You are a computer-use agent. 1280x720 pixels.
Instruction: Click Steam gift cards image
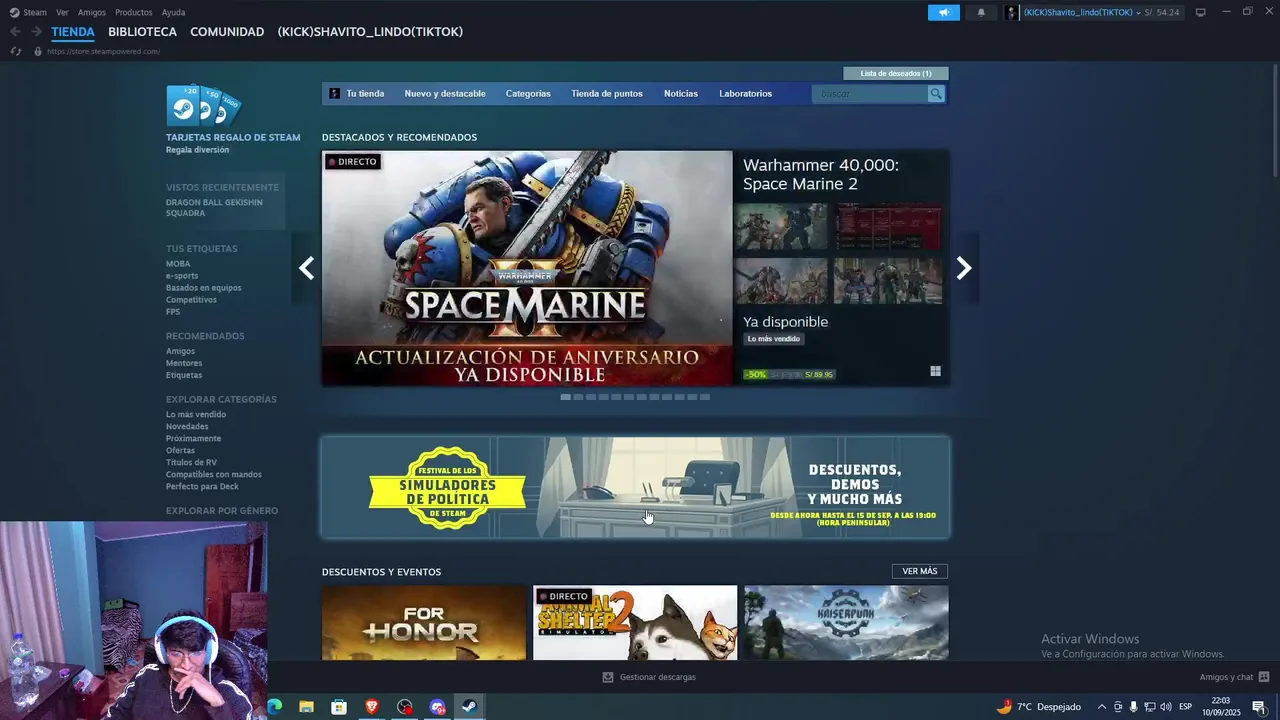click(204, 106)
